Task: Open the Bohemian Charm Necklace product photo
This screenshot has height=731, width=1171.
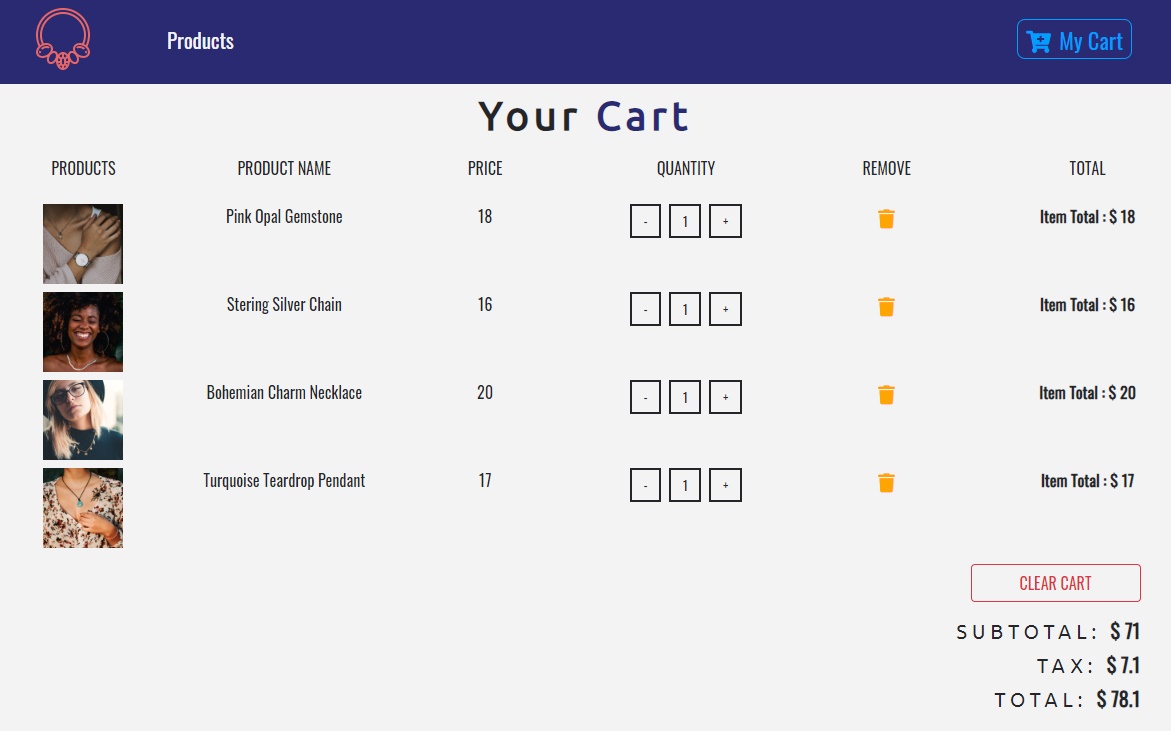Action: tap(83, 420)
